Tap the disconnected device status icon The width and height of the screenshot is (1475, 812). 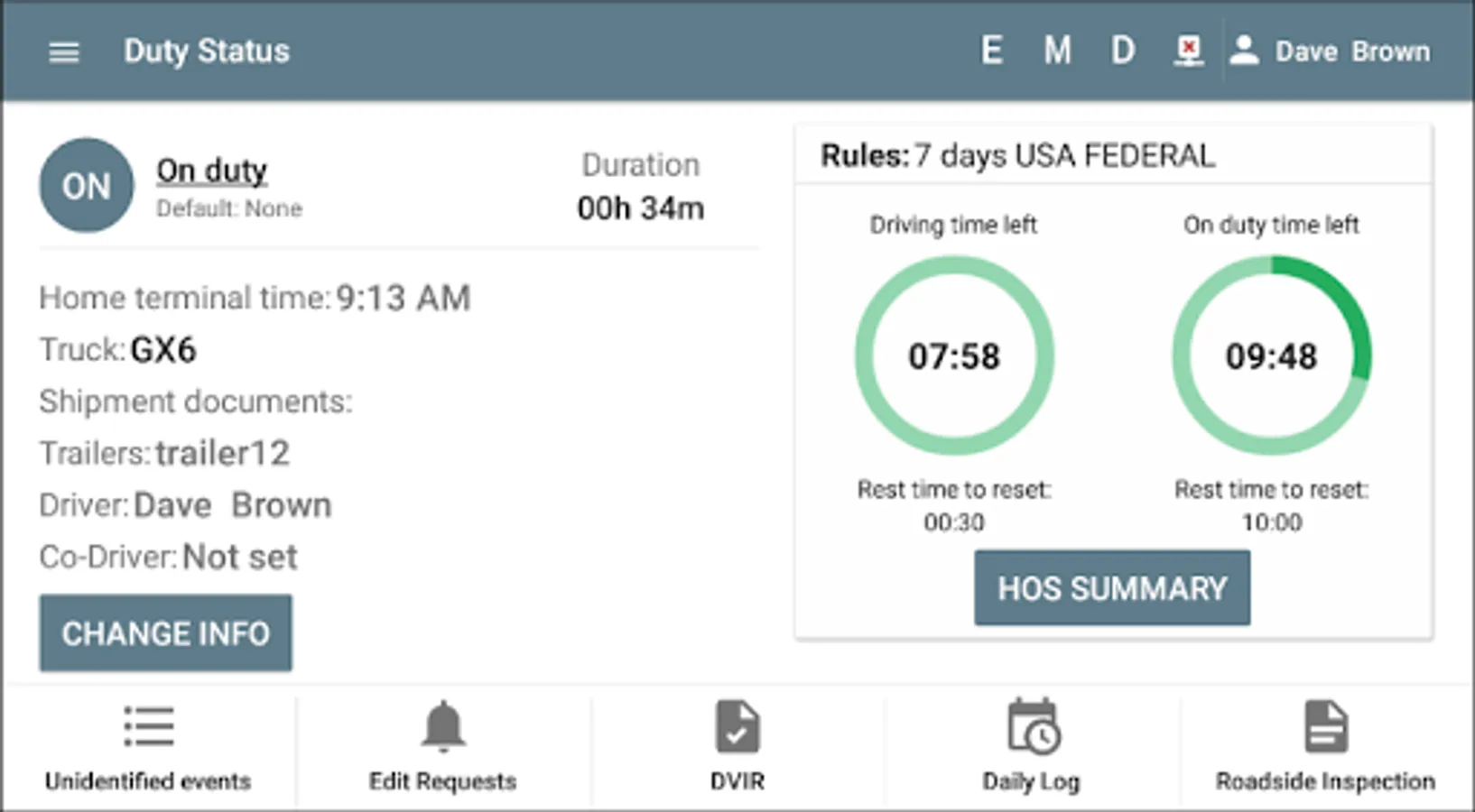(1188, 51)
